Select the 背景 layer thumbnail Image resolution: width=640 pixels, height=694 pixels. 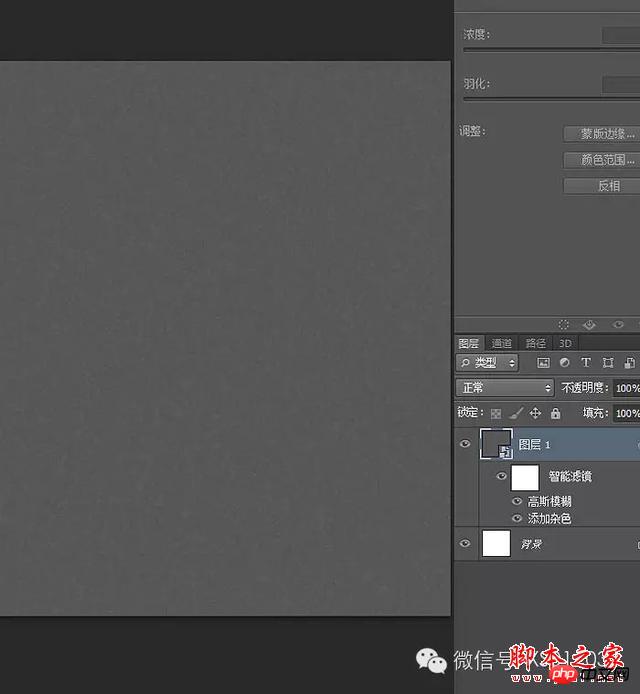click(x=496, y=543)
